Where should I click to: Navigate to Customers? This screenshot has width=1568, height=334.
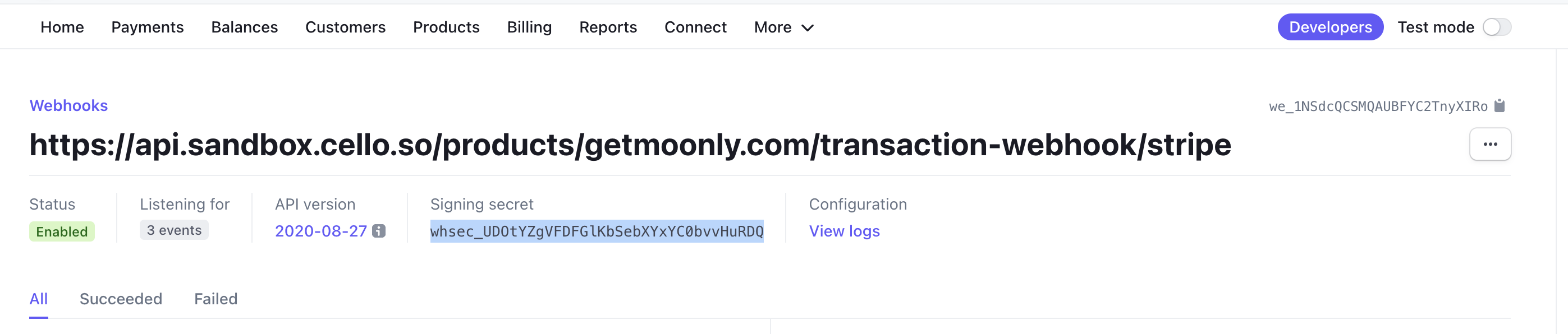click(345, 27)
